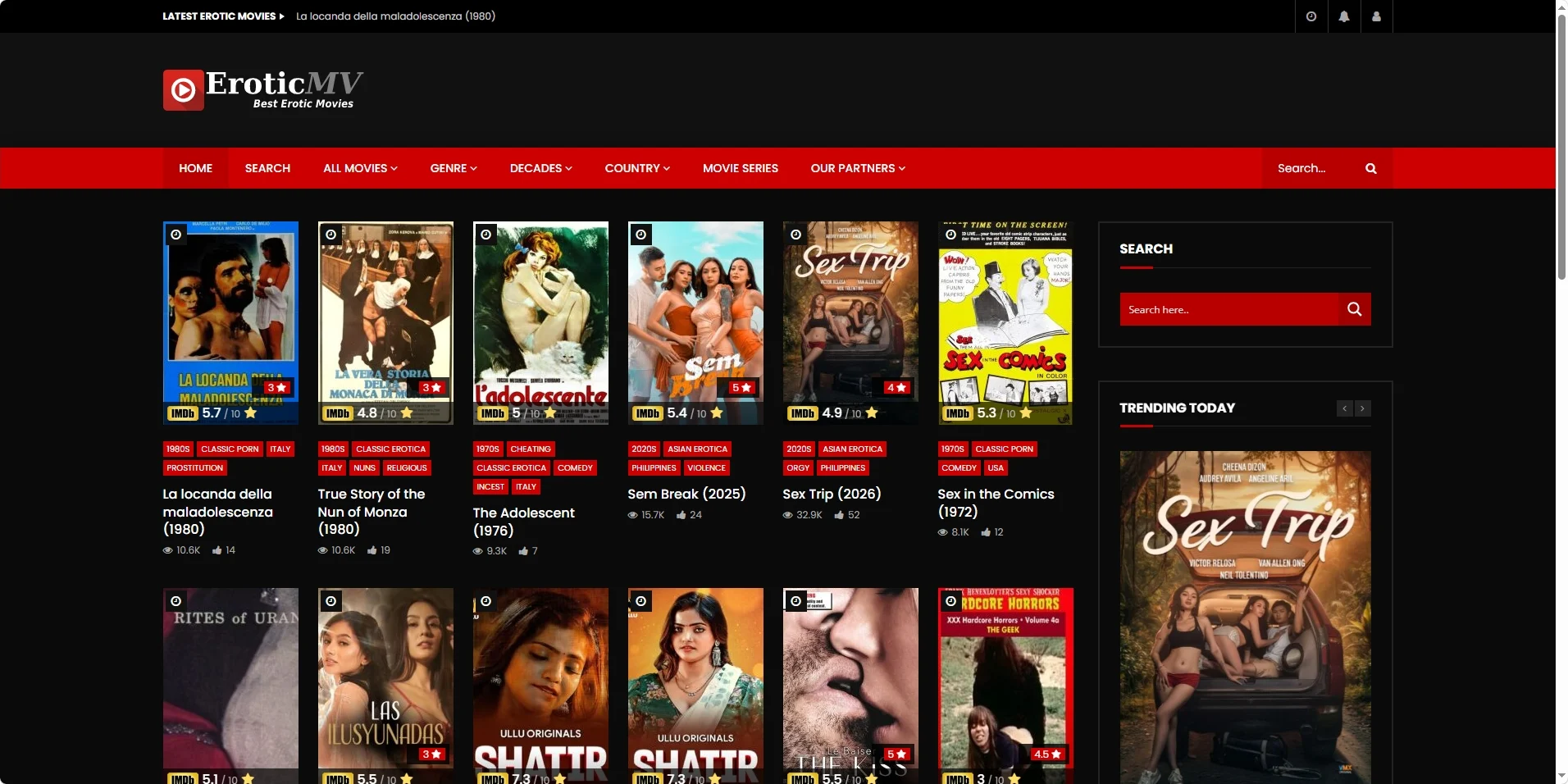Click the EroticMV site logo
This screenshot has height=784, width=1568.
pos(263,89)
